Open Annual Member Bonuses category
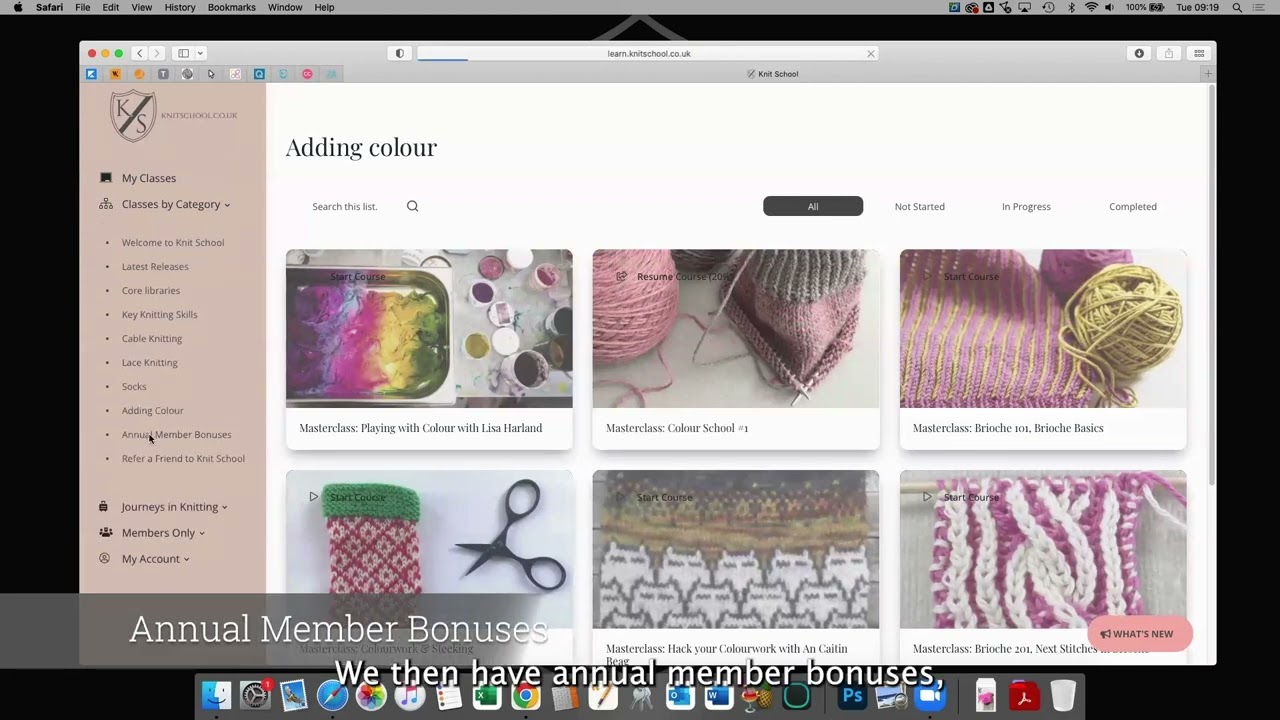This screenshot has width=1280, height=720. 176,435
